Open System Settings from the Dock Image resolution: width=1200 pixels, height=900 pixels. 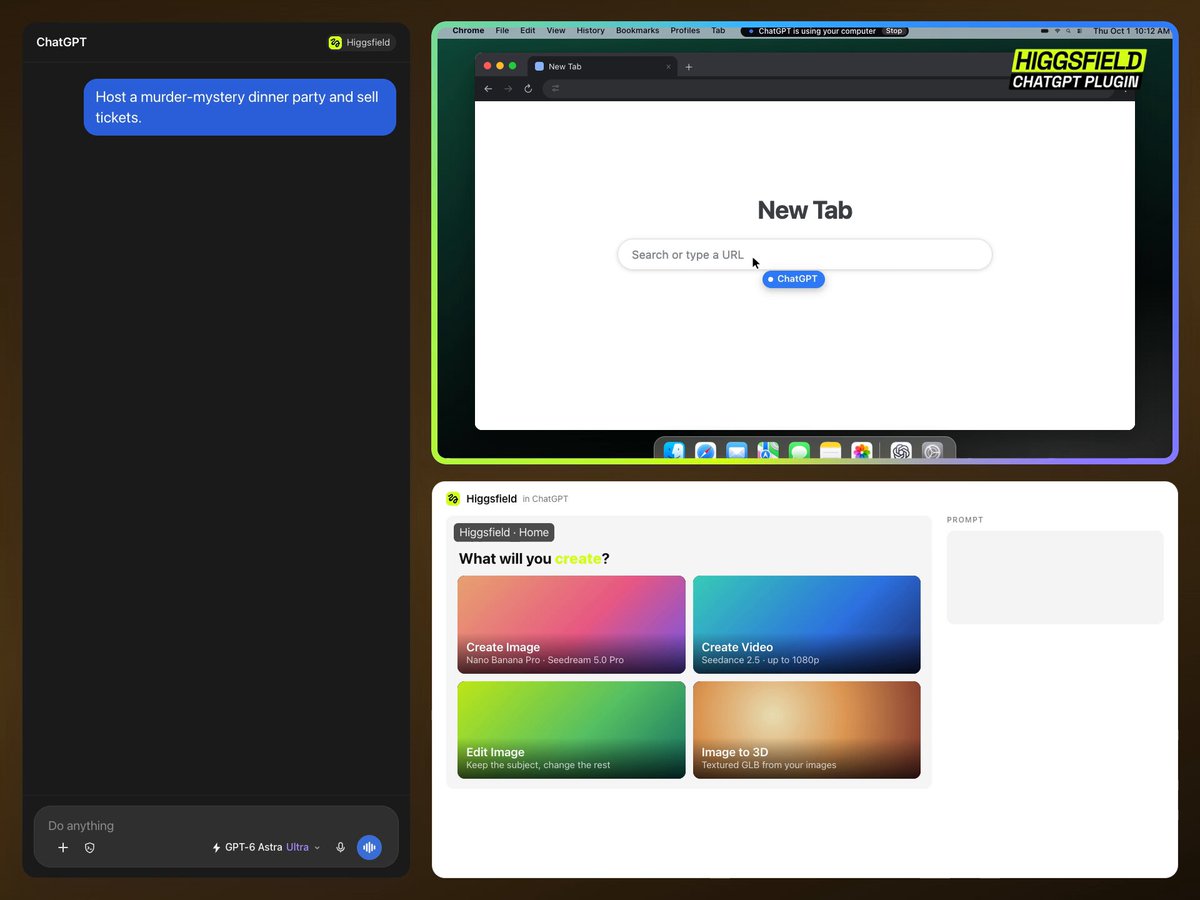tap(932, 452)
